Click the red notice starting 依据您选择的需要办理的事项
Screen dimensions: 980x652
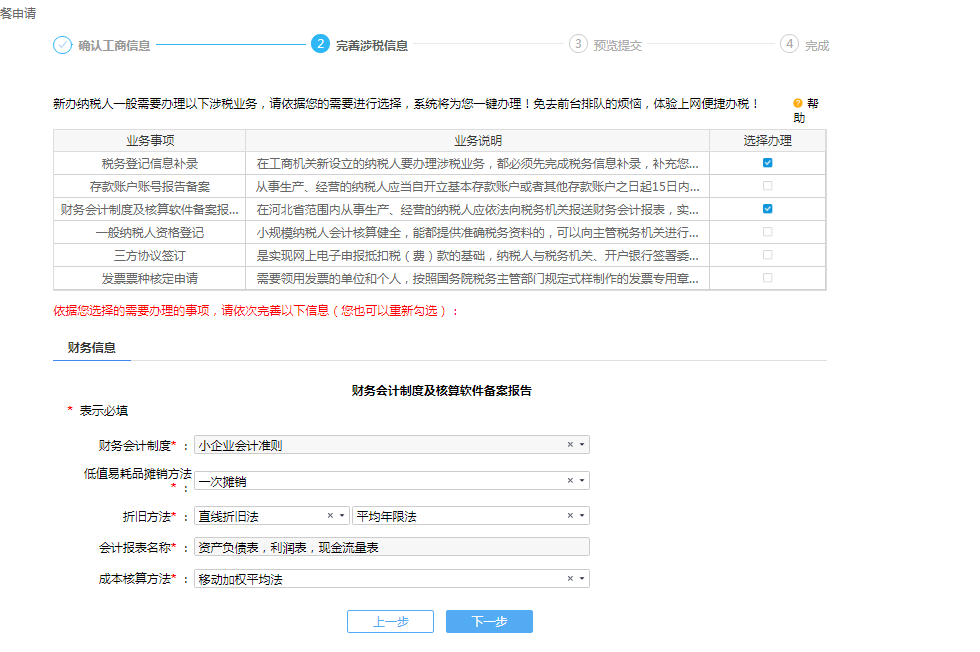256,311
